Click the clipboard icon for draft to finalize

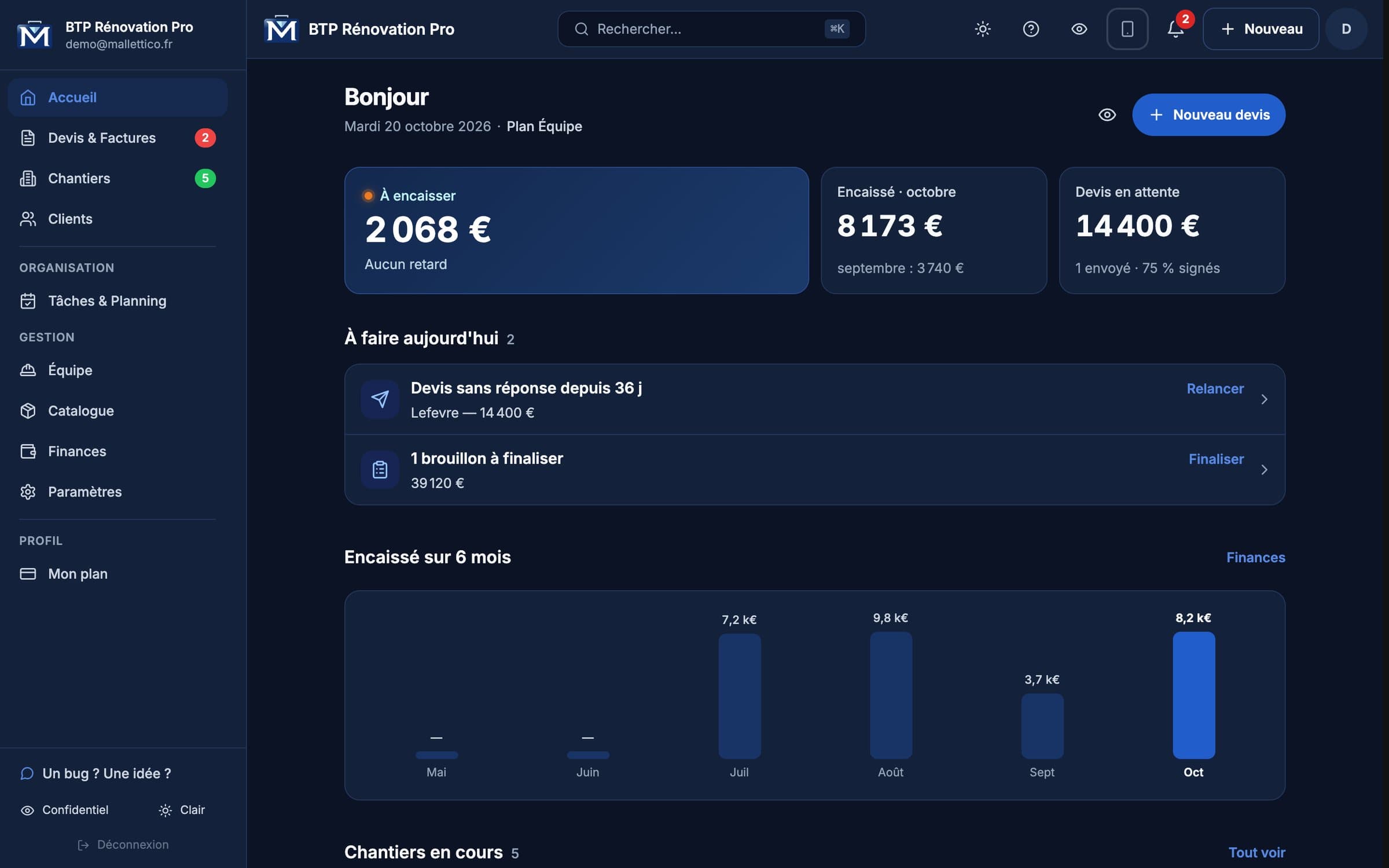(380, 470)
